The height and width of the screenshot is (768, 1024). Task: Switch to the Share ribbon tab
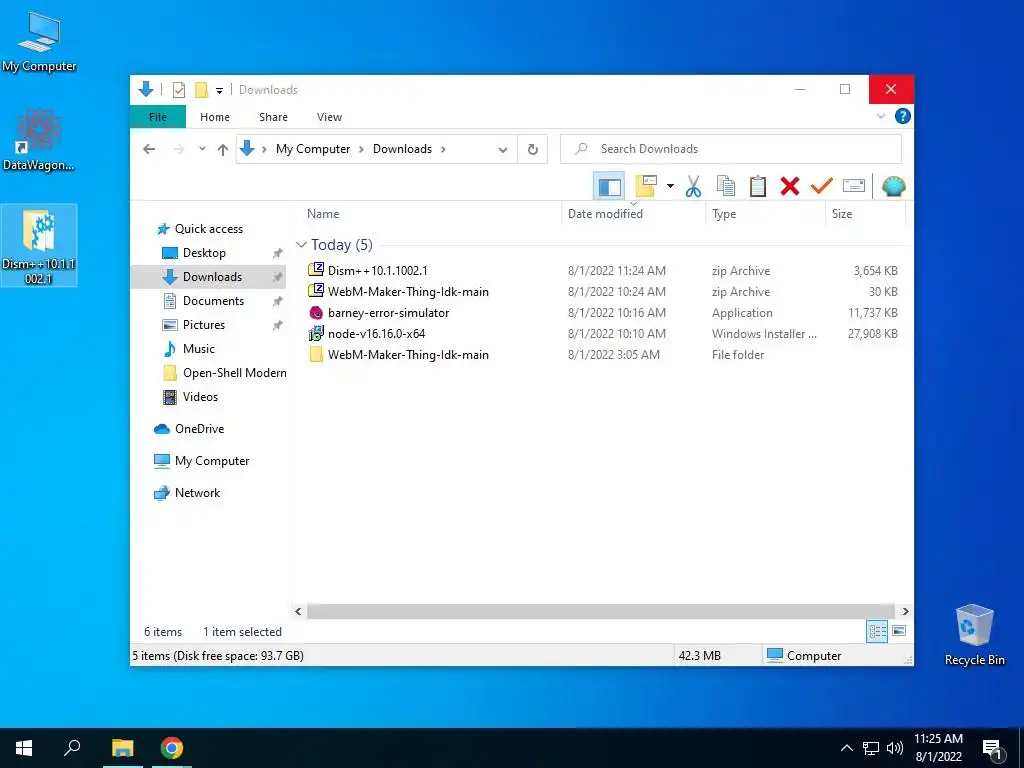pos(273,117)
